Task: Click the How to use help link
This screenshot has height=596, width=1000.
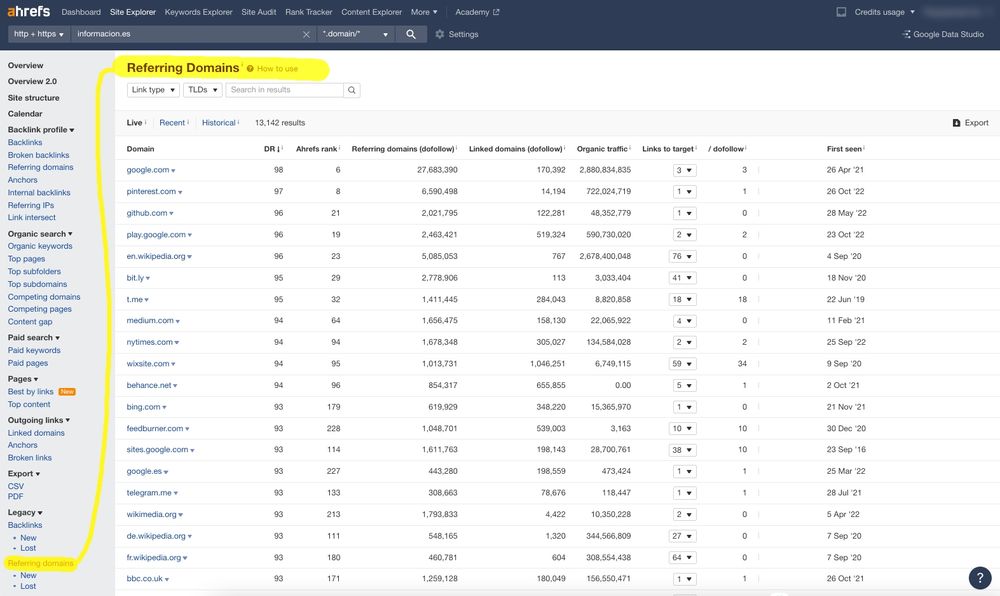Action: coord(273,69)
